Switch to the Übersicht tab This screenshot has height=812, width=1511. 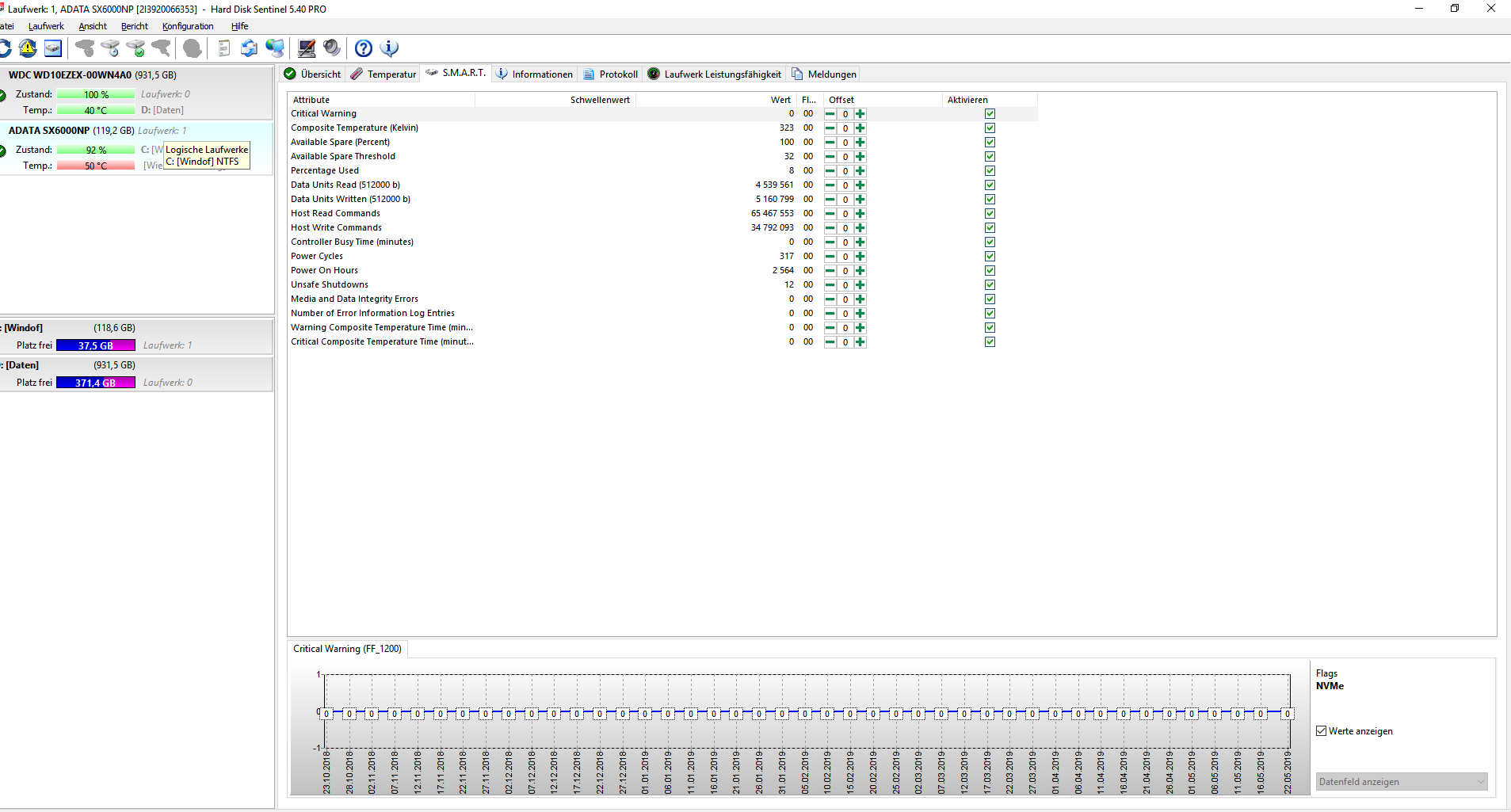click(x=313, y=74)
